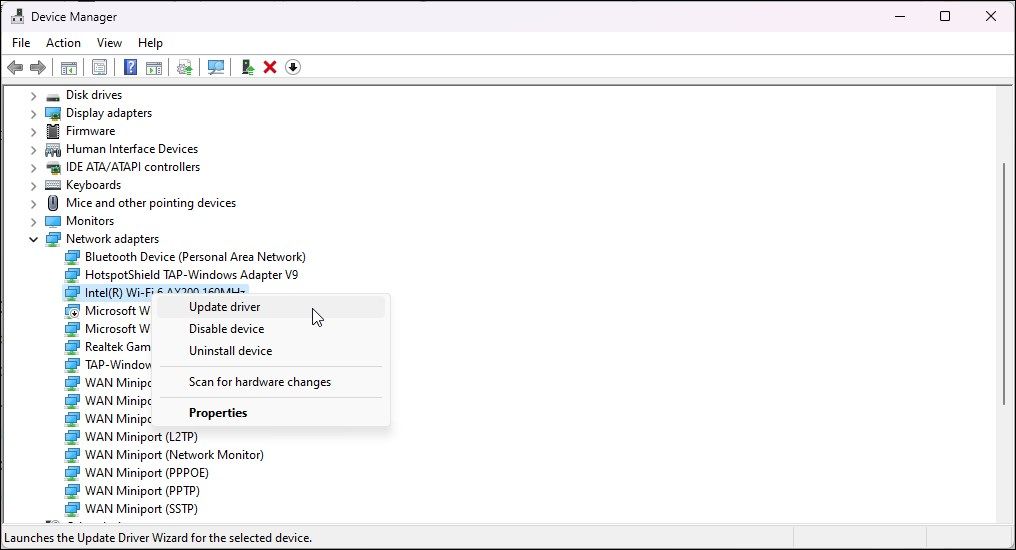Open the Action menu
The height and width of the screenshot is (550, 1016).
64,43
